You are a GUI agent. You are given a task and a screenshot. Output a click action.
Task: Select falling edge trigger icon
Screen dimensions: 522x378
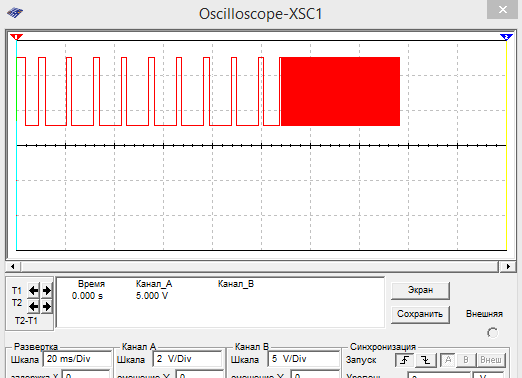(425, 360)
